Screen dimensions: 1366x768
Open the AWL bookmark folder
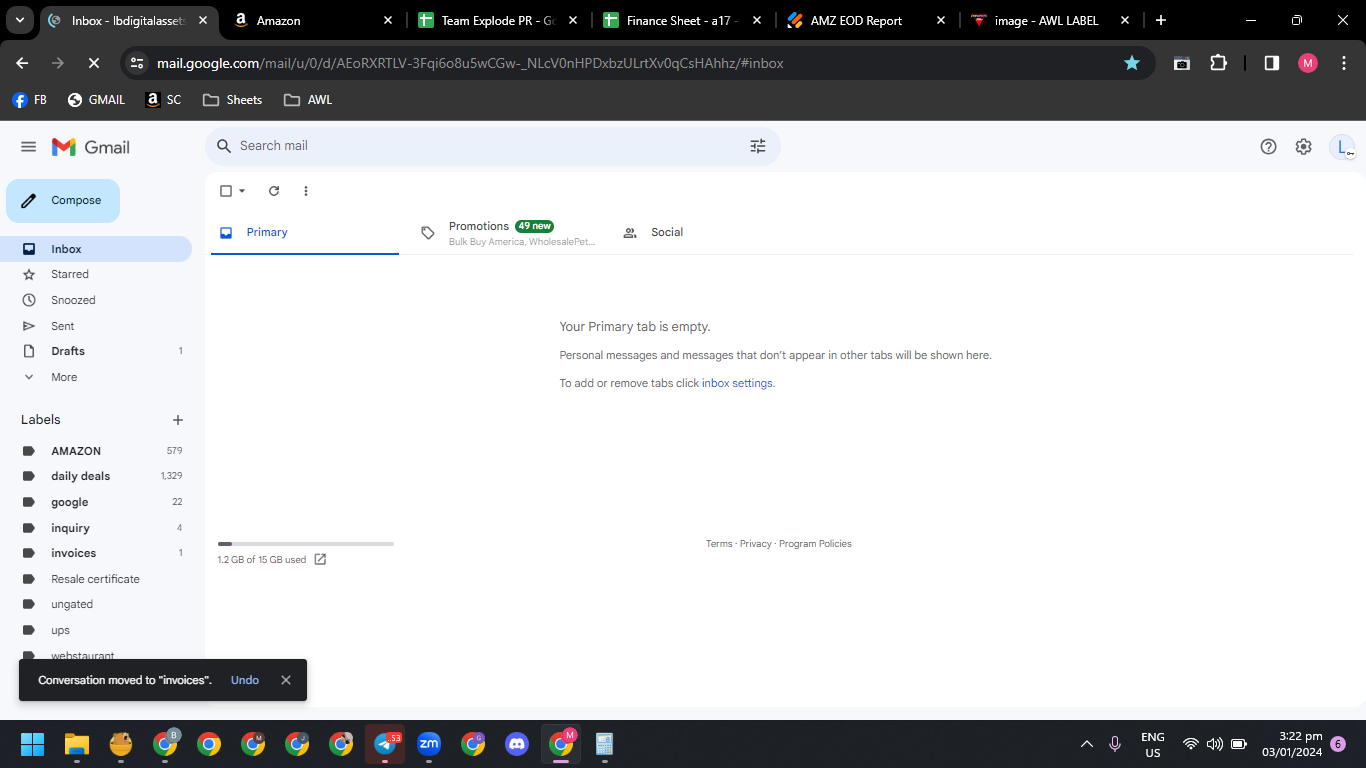(x=308, y=100)
